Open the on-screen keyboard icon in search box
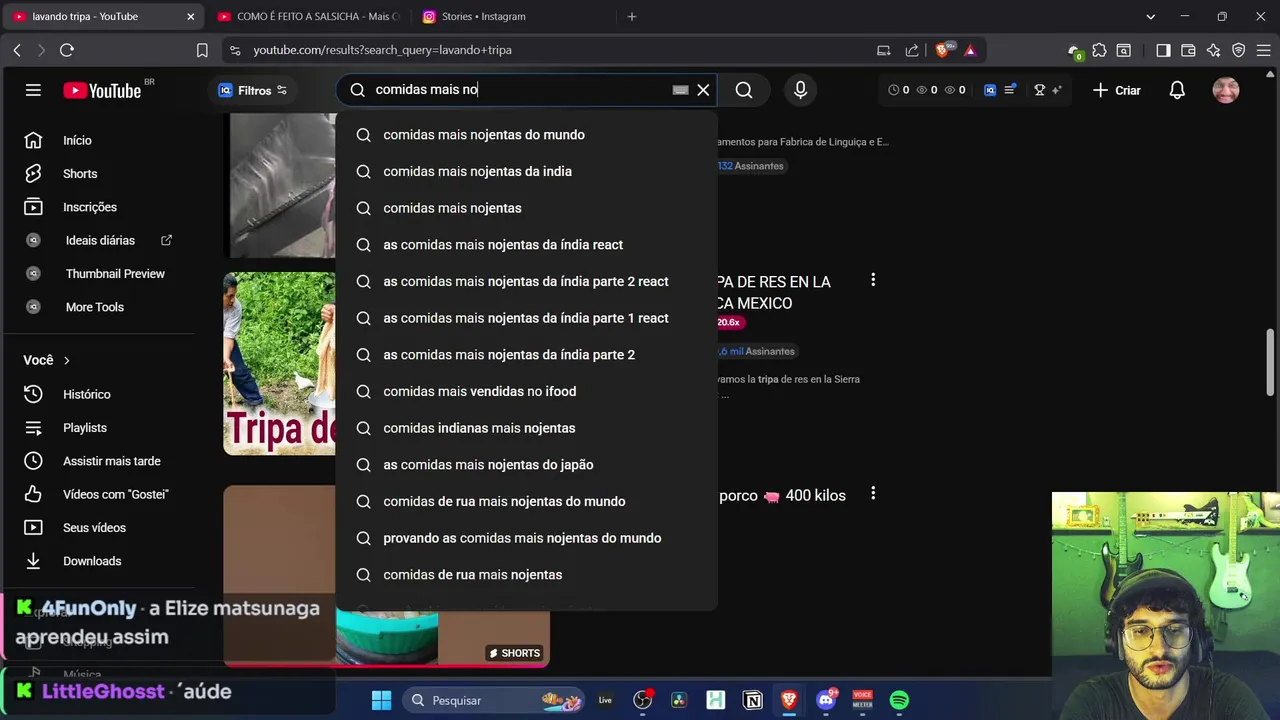The image size is (1280, 720). tap(680, 90)
